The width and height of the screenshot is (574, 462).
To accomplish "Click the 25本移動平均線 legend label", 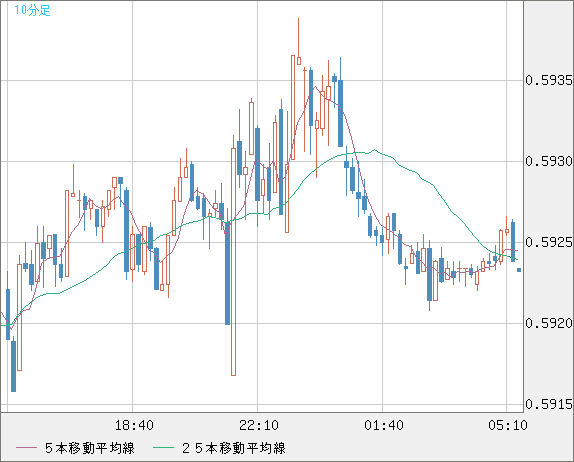I will (234, 448).
